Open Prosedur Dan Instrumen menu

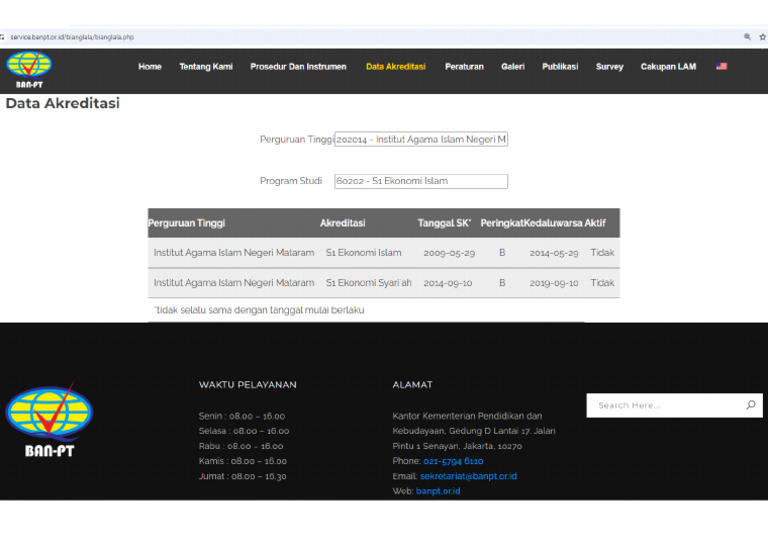pyautogui.click(x=298, y=67)
